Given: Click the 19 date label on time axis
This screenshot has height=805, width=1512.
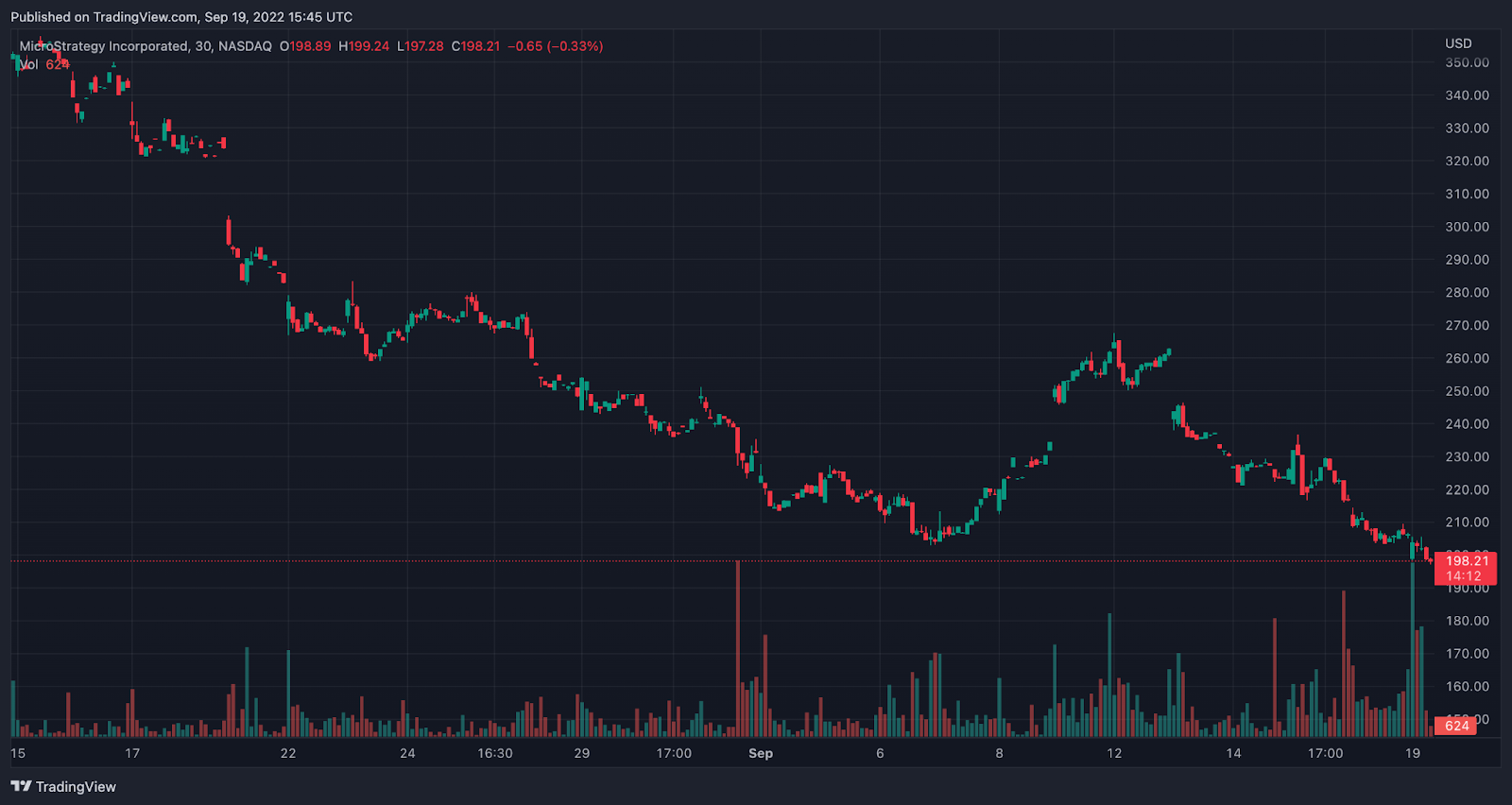Looking at the screenshot, I should [x=1413, y=753].
